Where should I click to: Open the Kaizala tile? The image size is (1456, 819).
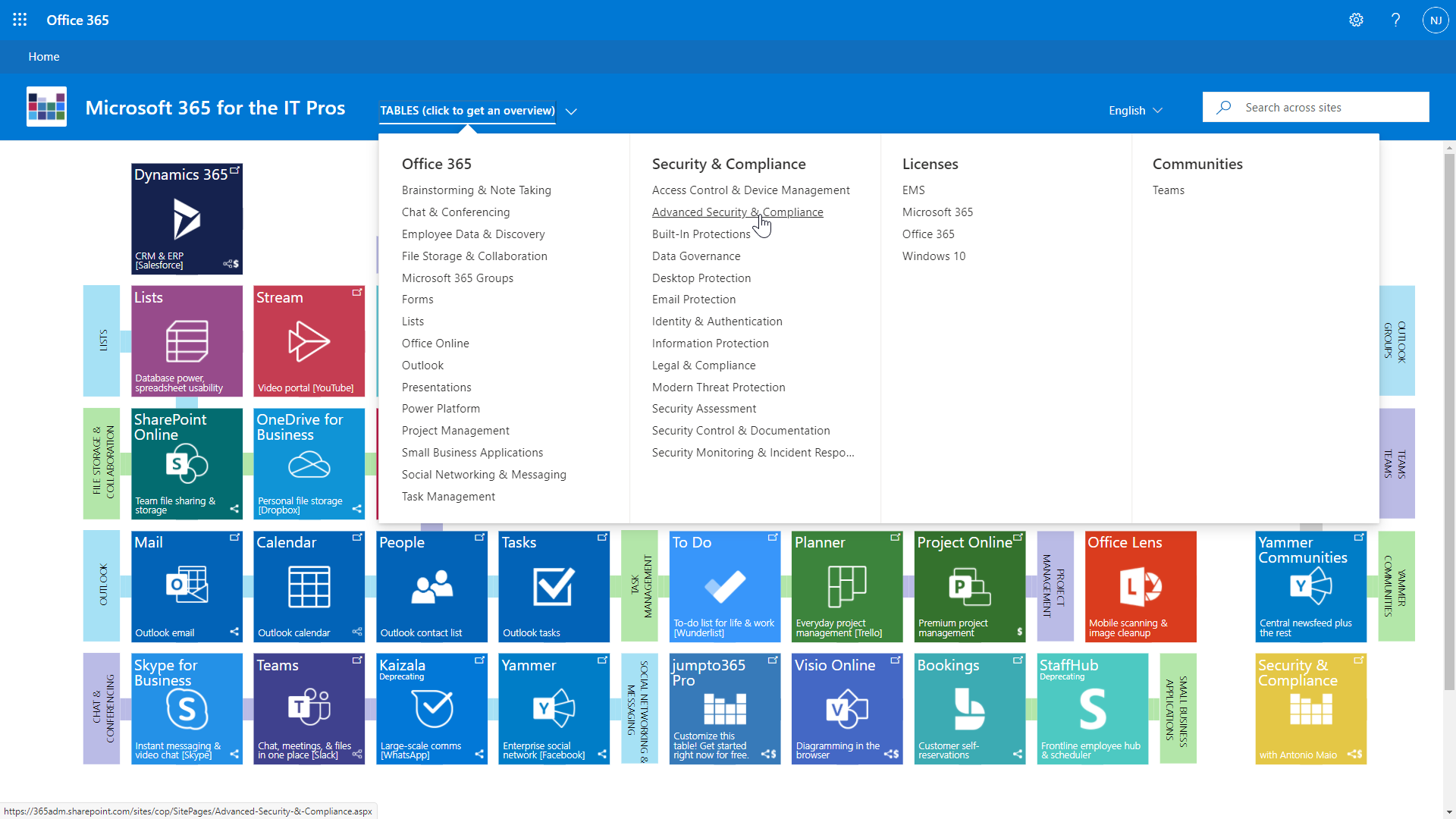pos(431,709)
